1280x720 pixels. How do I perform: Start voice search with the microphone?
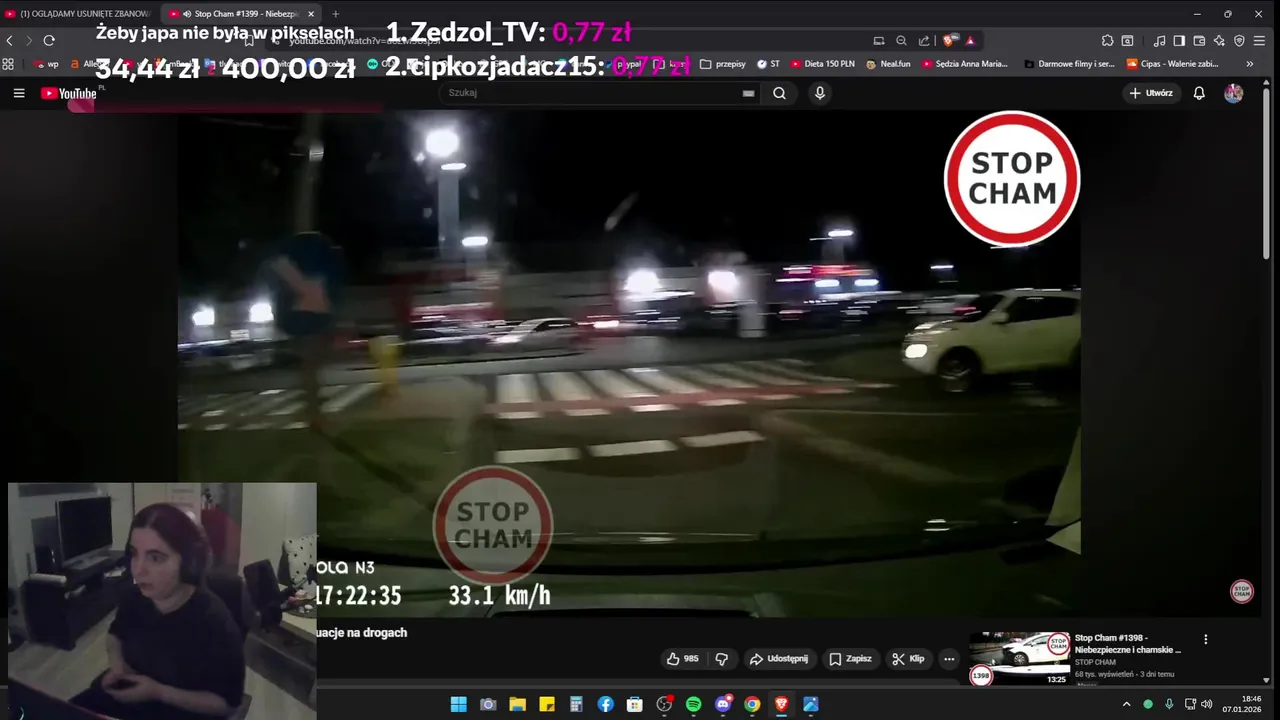point(820,93)
